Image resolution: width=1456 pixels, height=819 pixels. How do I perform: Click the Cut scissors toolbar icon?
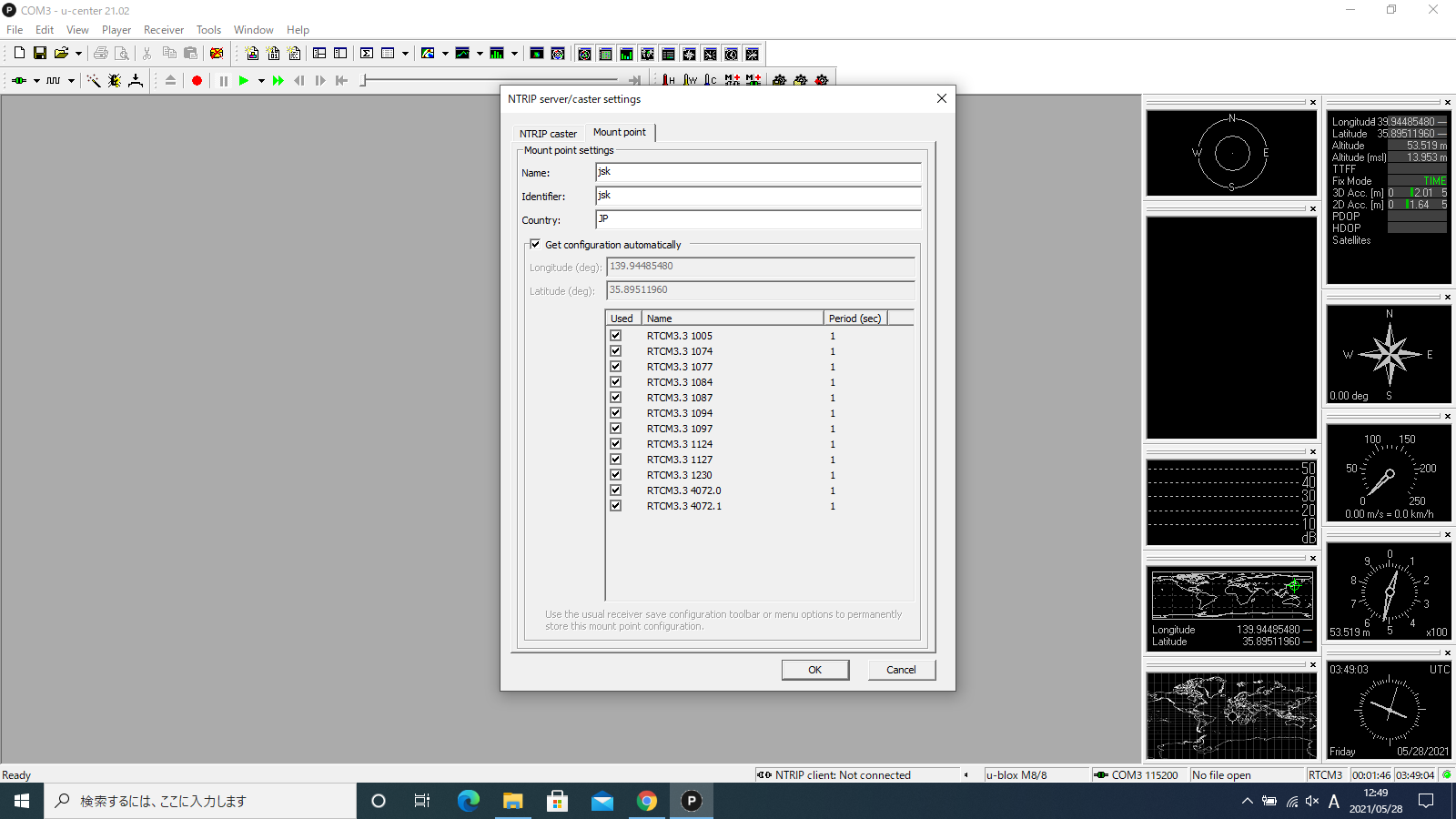point(147,54)
